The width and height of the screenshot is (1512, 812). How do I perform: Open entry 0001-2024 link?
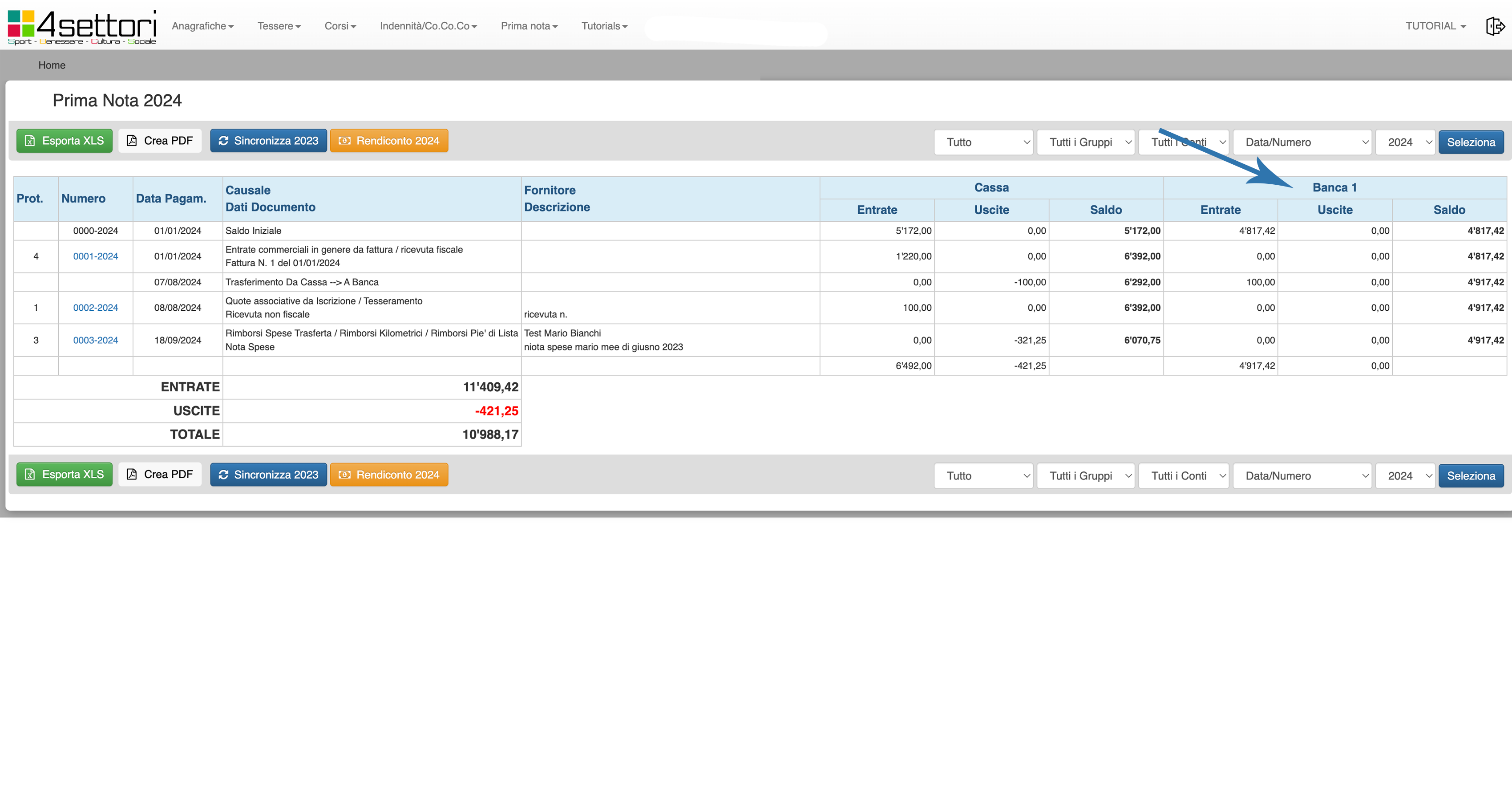(x=95, y=256)
